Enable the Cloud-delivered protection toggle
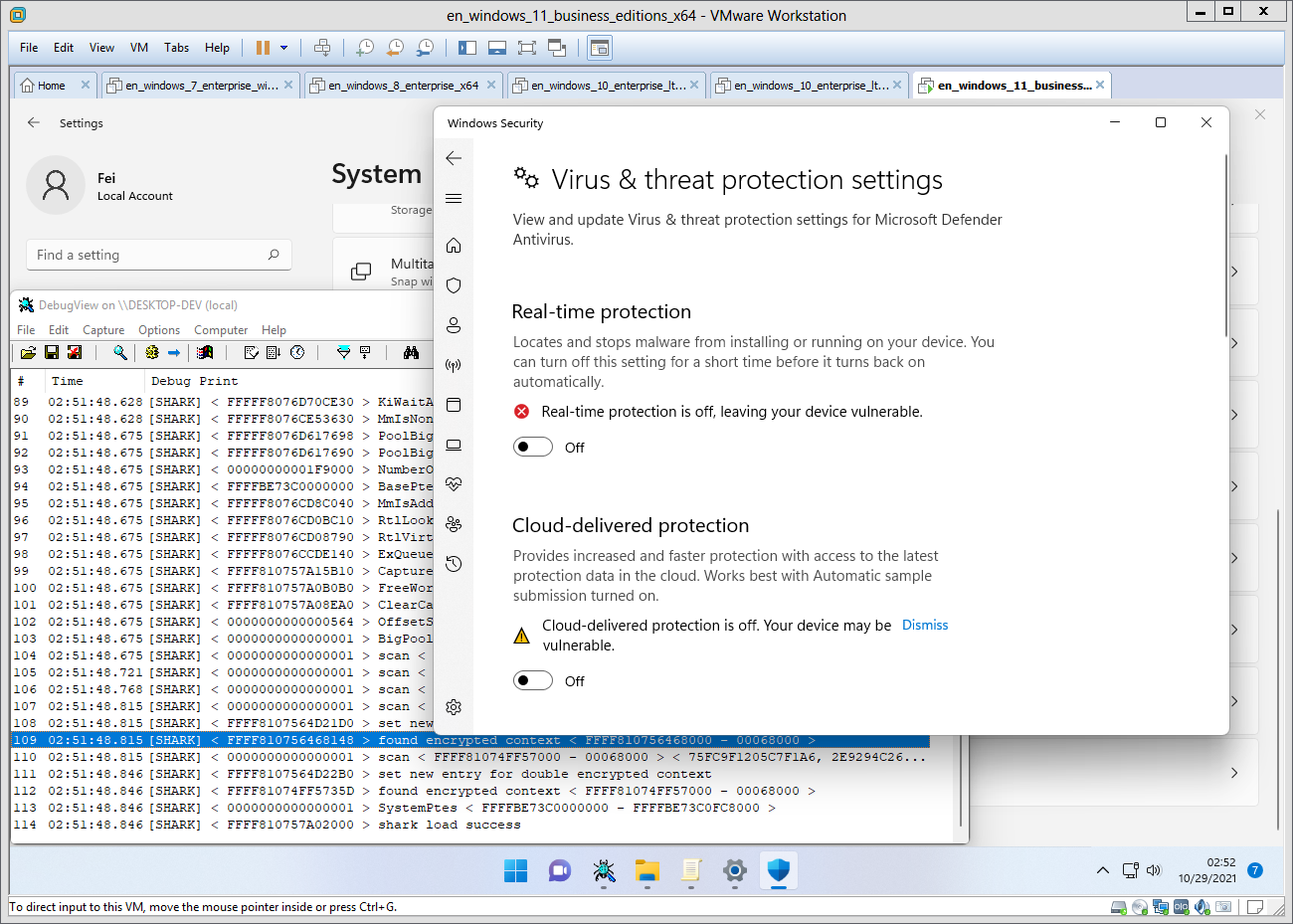Image resolution: width=1293 pixels, height=924 pixels. click(x=532, y=680)
